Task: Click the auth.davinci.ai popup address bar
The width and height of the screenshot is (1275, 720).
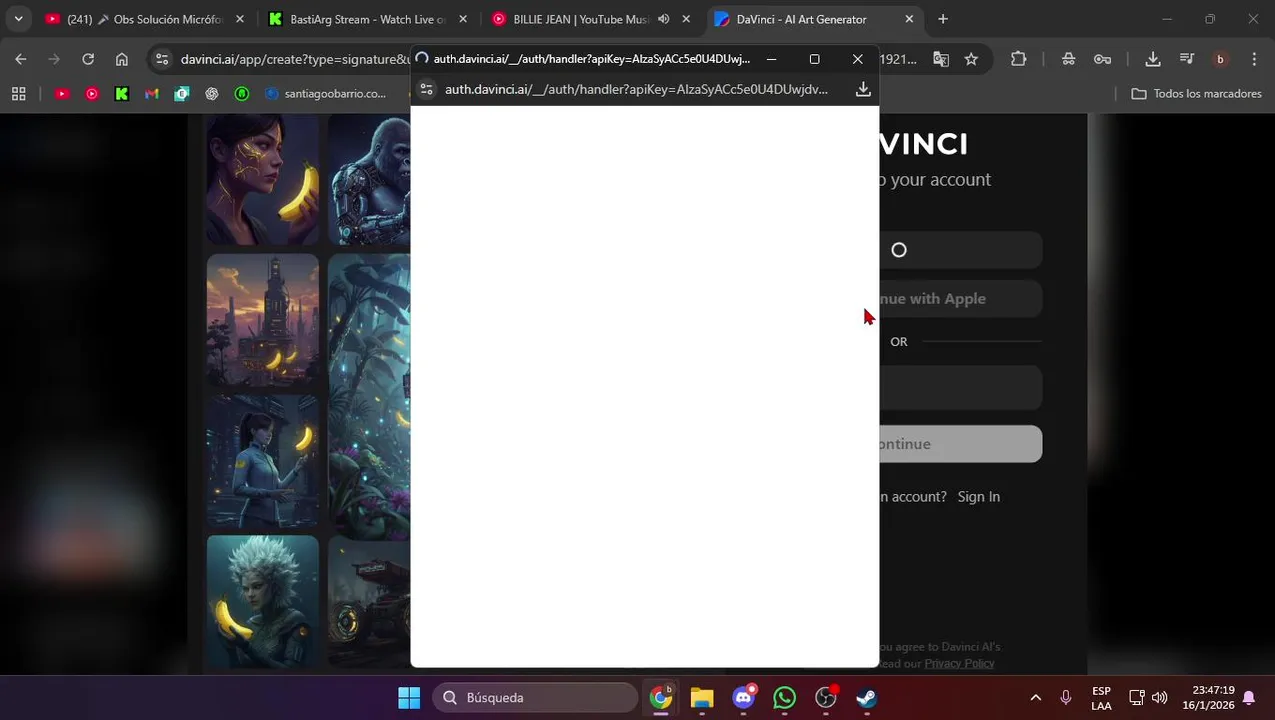Action: [x=636, y=89]
